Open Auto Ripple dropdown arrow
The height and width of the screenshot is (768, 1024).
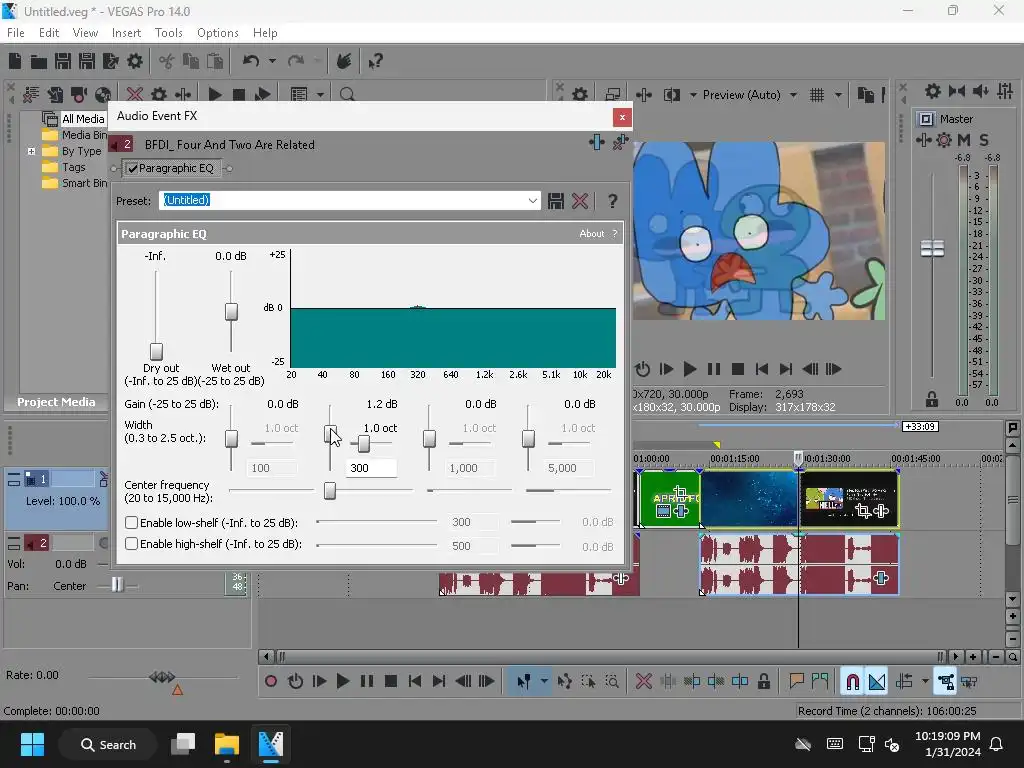click(x=925, y=682)
